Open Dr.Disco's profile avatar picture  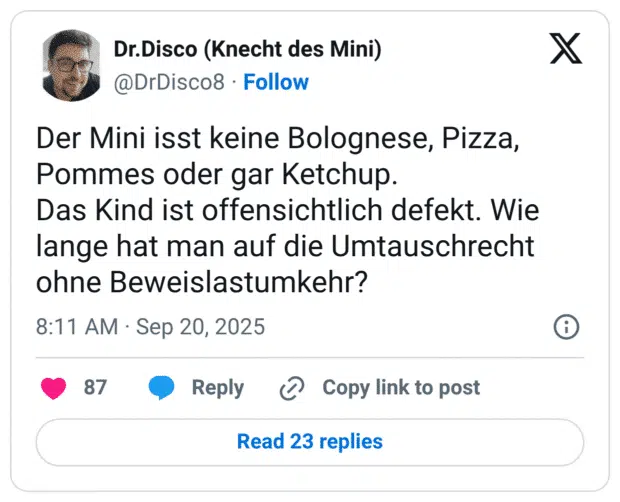coord(71,64)
